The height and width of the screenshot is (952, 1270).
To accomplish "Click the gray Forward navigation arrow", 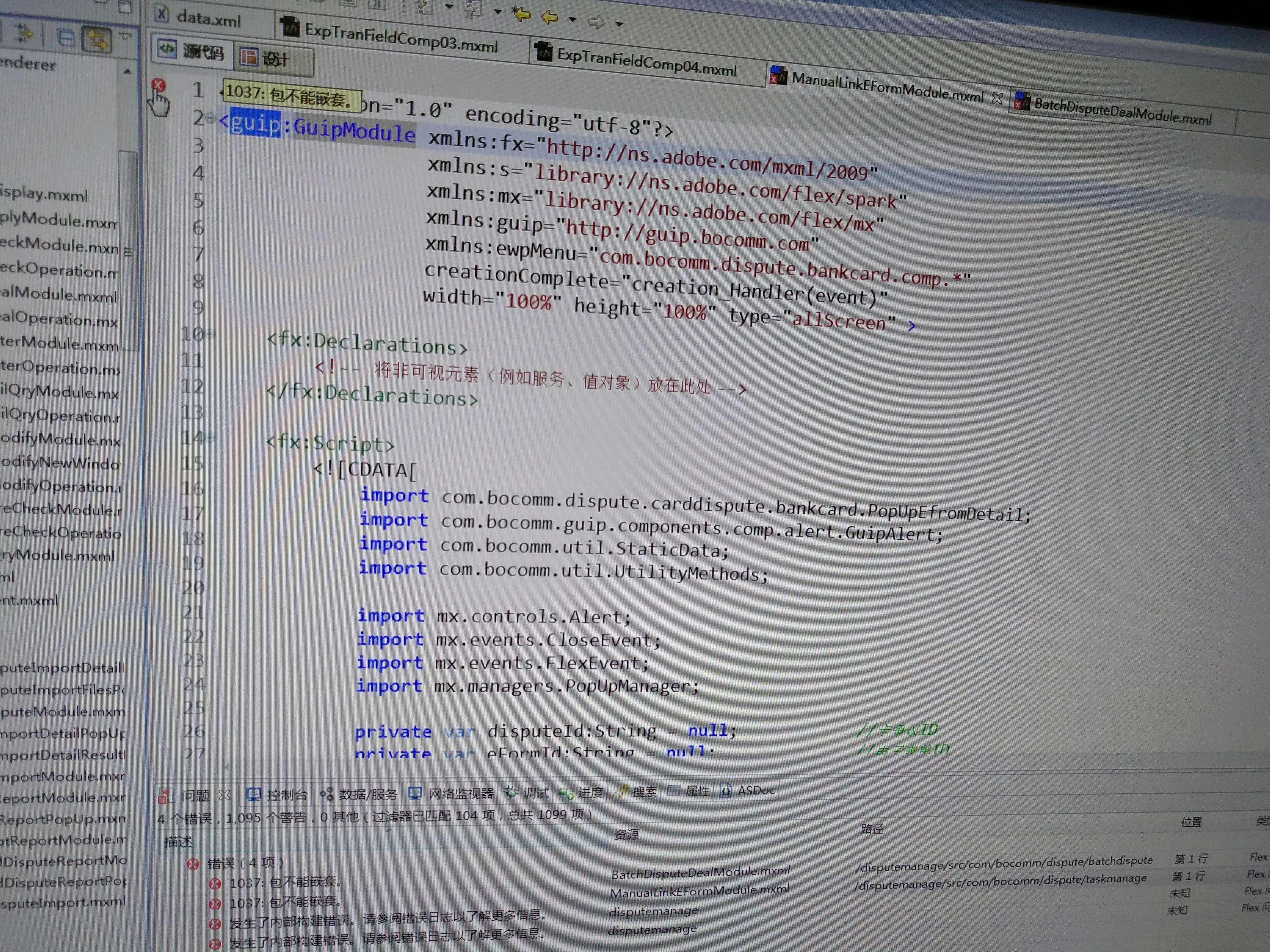I will 596,22.
